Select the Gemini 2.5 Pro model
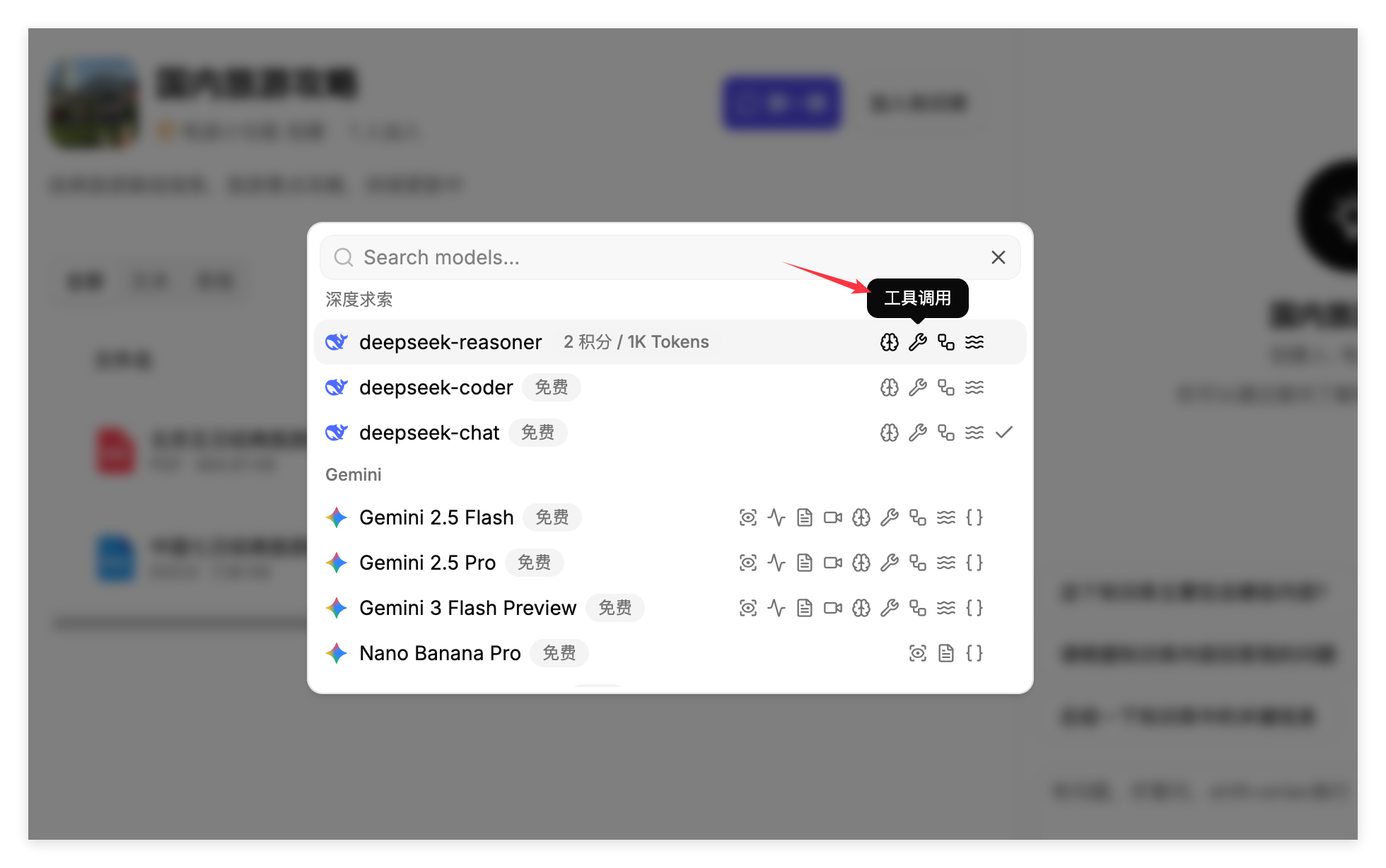The height and width of the screenshot is (868, 1386). coord(670,563)
